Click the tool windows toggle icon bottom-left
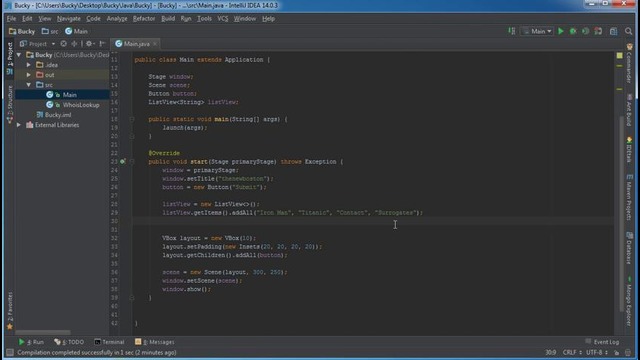The width and height of the screenshot is (640, 360). click(9, 352)
